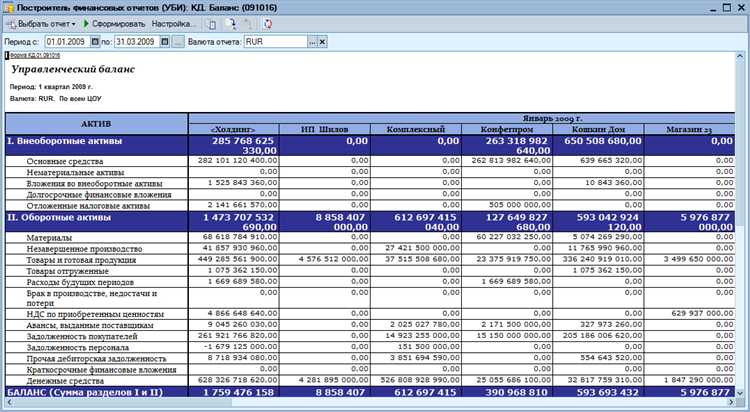Click the period selection ellipsis button

tap(178, 42)
